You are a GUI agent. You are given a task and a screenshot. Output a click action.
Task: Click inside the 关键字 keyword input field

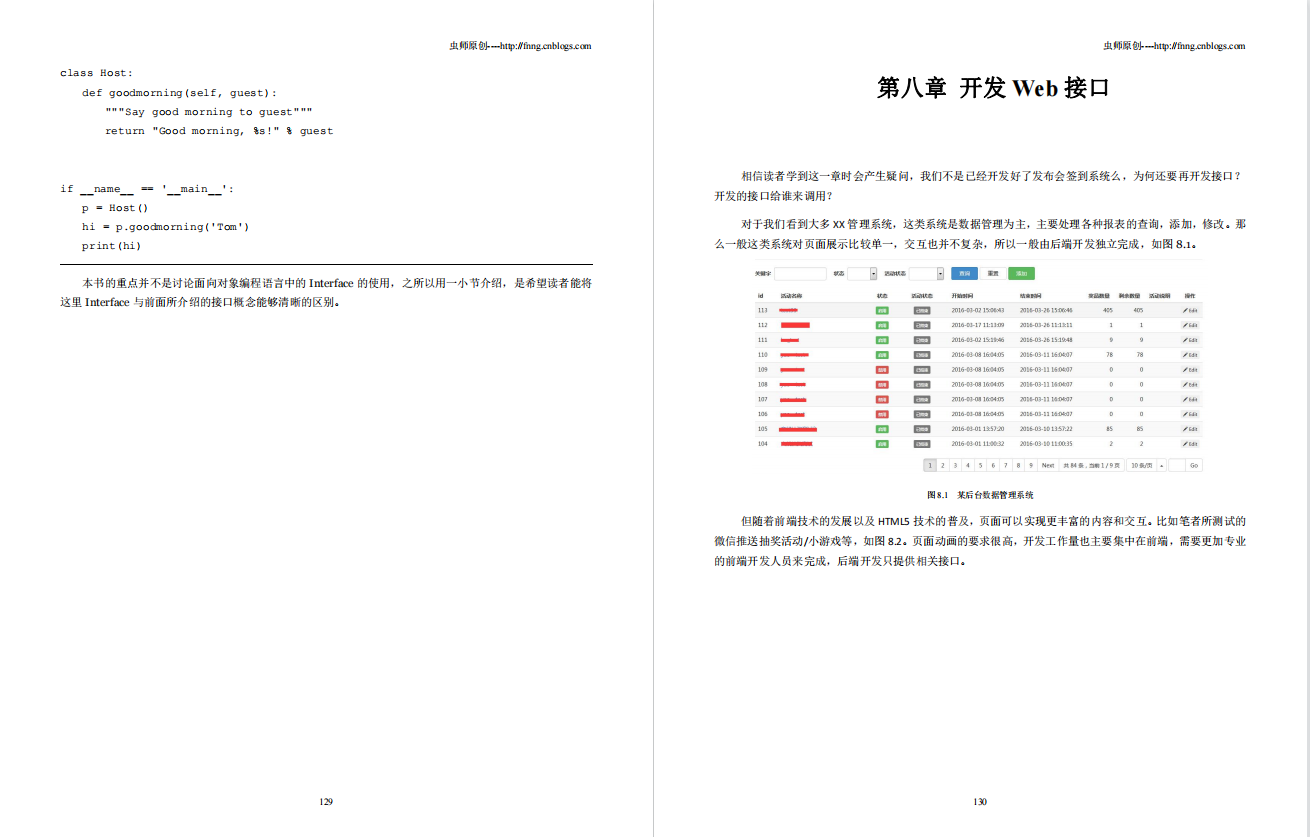click(800, 273)
